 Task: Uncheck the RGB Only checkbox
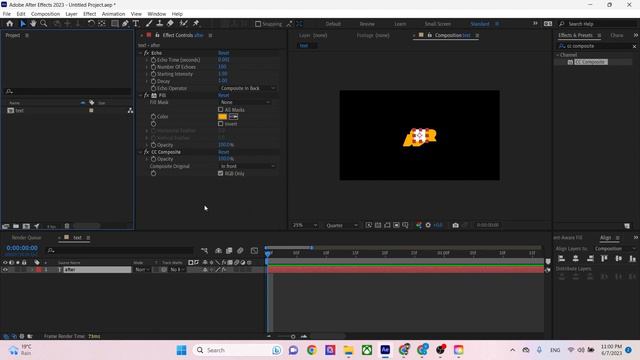(x=220, y=173)
